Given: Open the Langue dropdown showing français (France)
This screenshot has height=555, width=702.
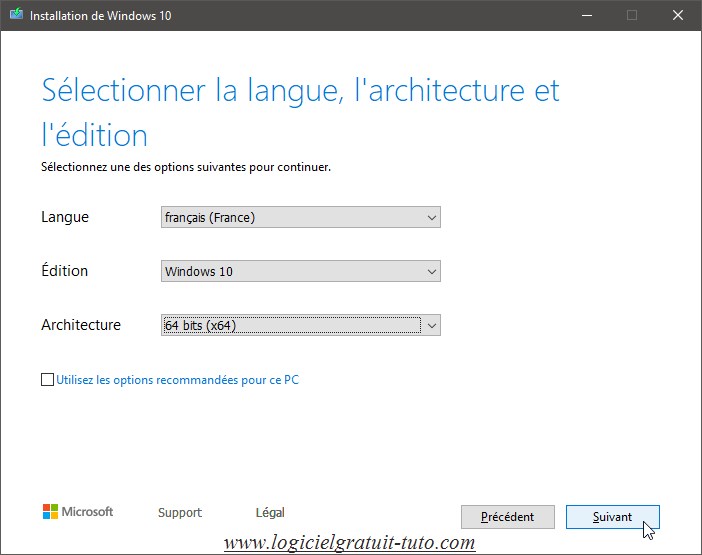Looking at the screenshot, I should [x=301, y=217].
